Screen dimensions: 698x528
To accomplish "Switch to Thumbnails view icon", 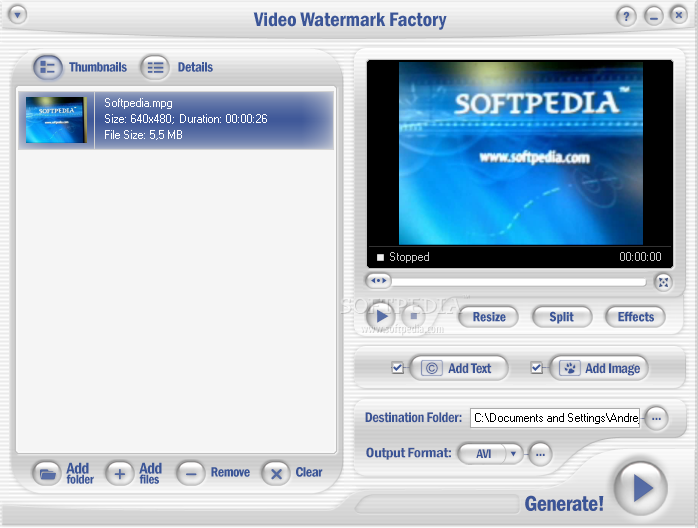I will coord(47,67).
